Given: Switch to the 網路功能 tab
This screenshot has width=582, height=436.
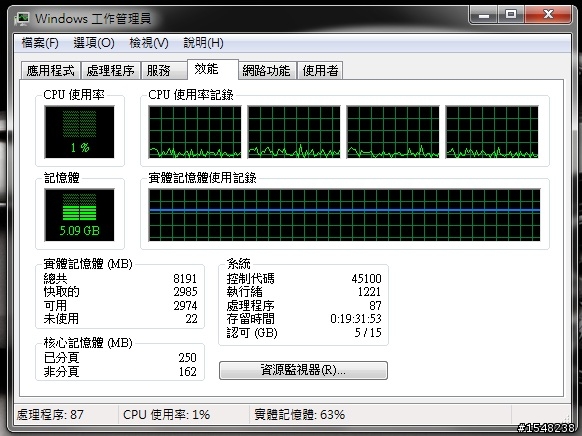Looking at the screenshot, I should (x=267, y=71).
